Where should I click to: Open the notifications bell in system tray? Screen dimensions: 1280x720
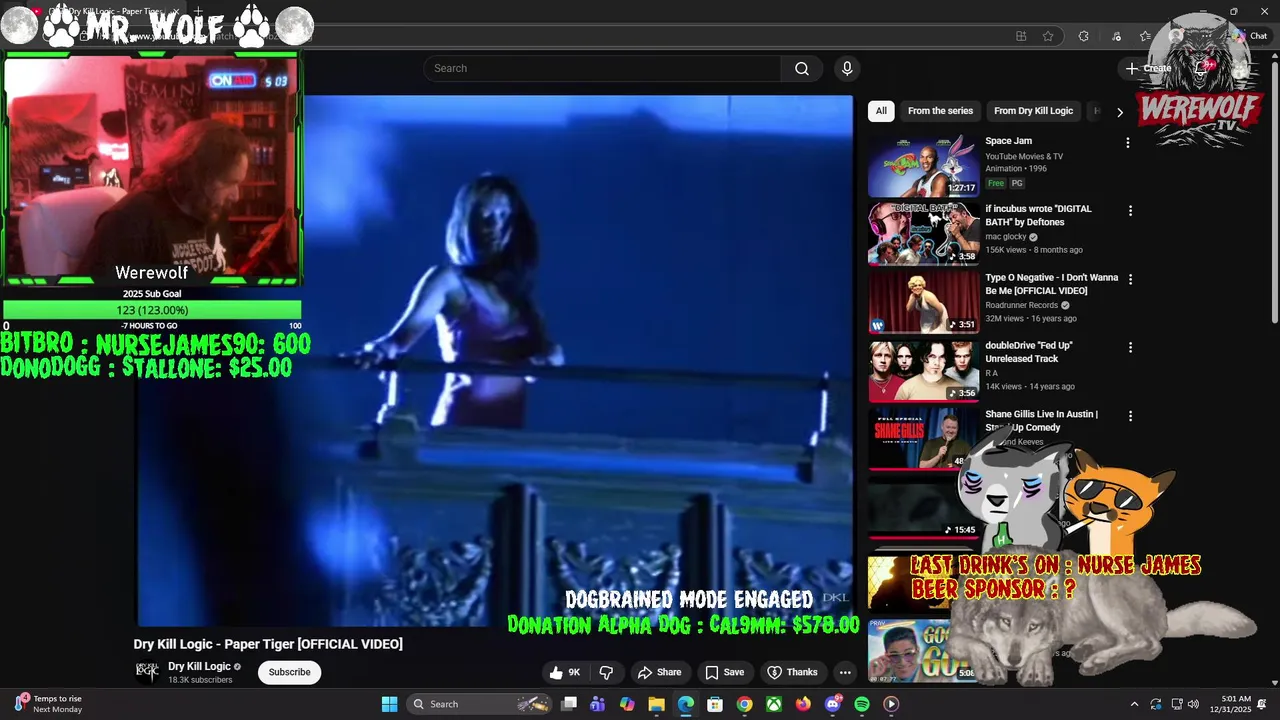(1262, 704)
